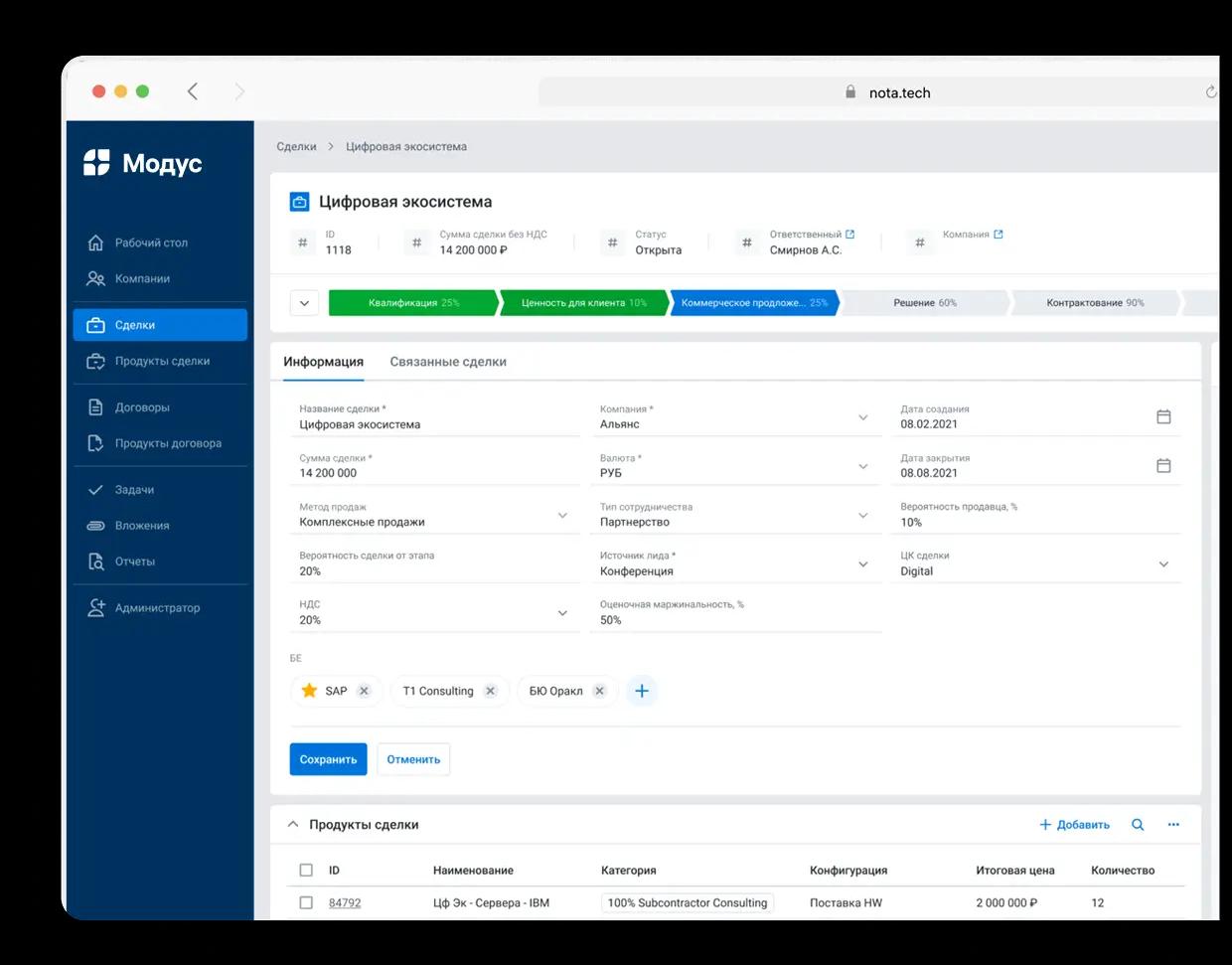Expand the stage pipeline chevron

click(x=305, y=303)
